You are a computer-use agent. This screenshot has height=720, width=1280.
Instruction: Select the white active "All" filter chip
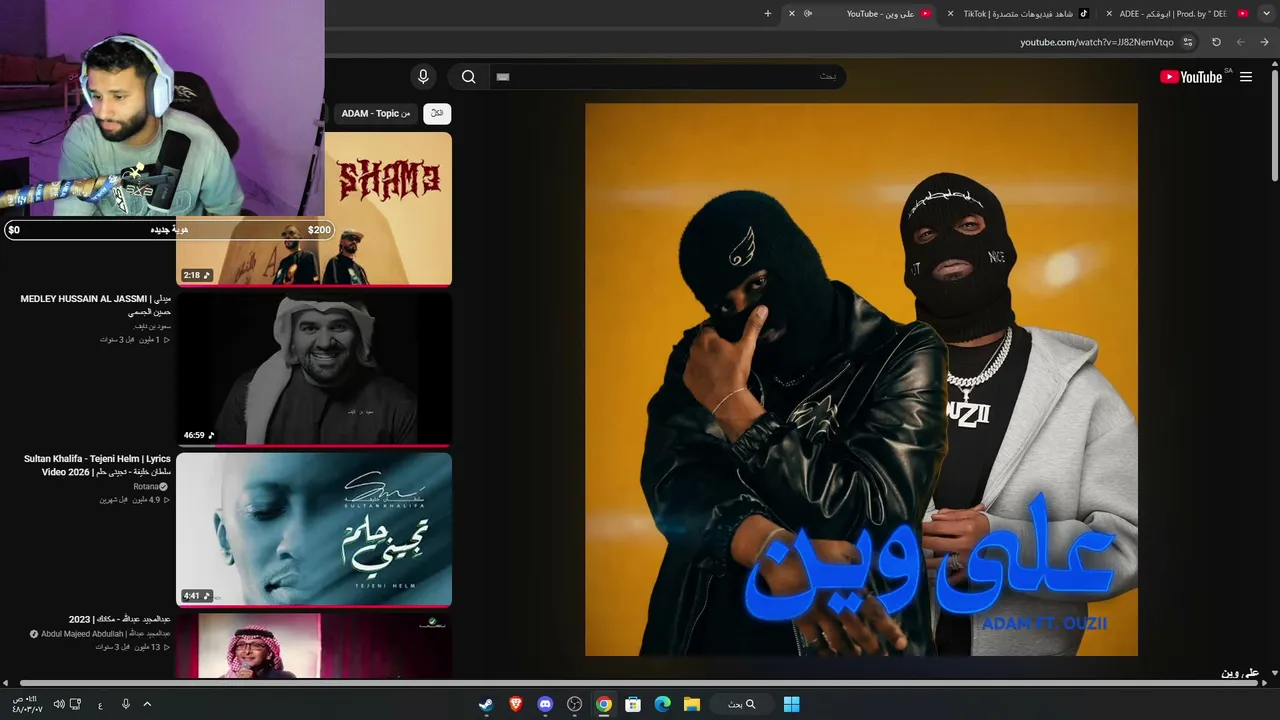click(437, 114)
